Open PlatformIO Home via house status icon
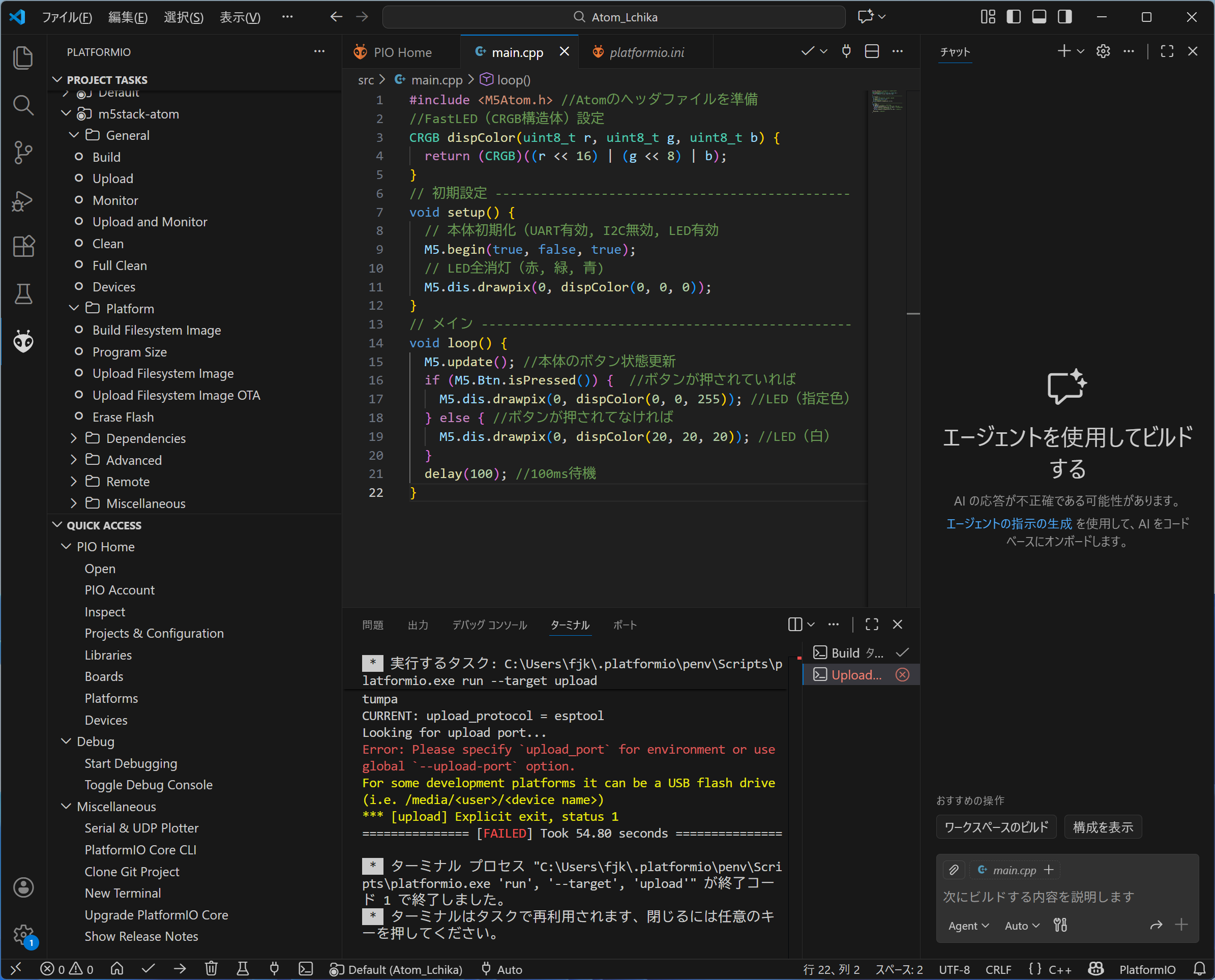The image size is (1215, 980). [117, 969]
